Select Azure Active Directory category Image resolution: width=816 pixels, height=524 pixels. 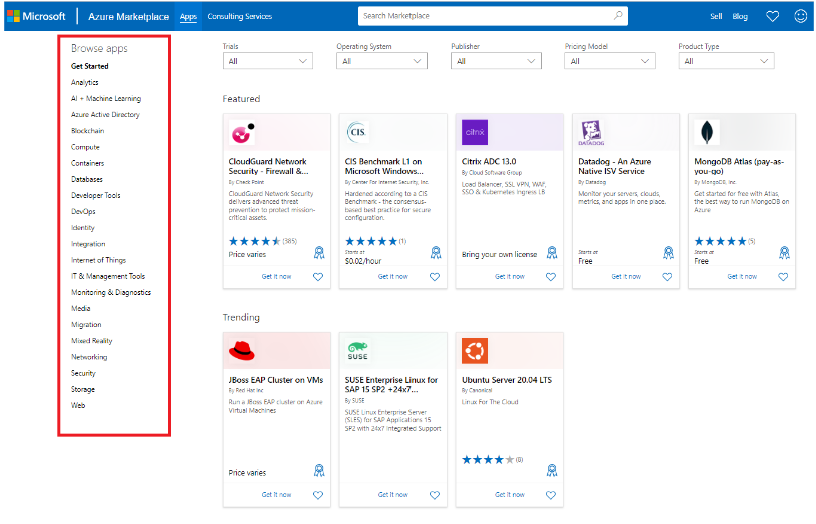click(x=105, y=114)
